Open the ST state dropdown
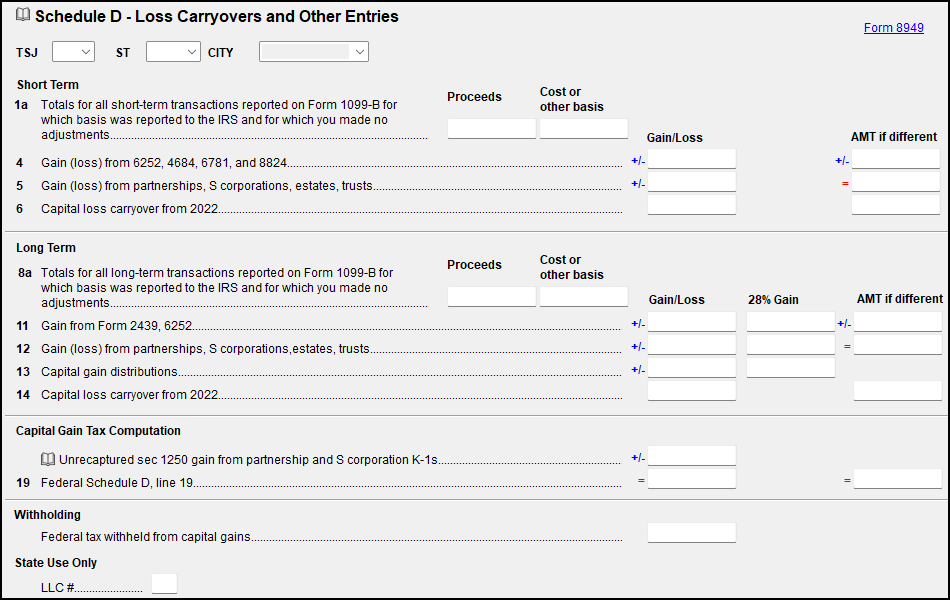 [173, 52]
